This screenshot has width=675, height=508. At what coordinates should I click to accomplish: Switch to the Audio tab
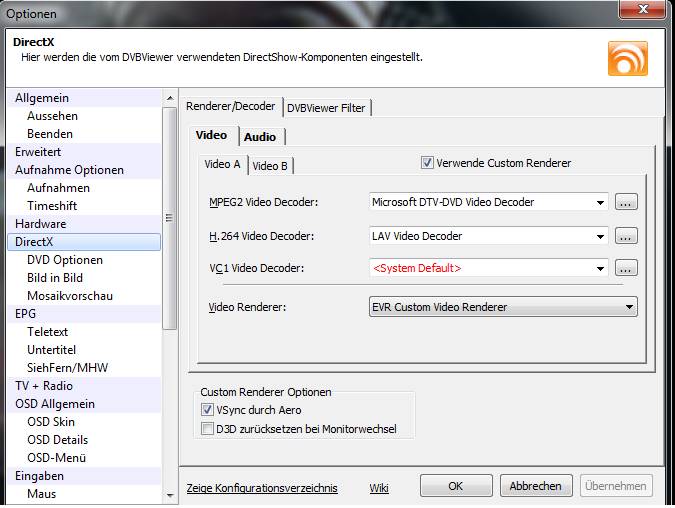pyautogui.click(x=260, y=137)
